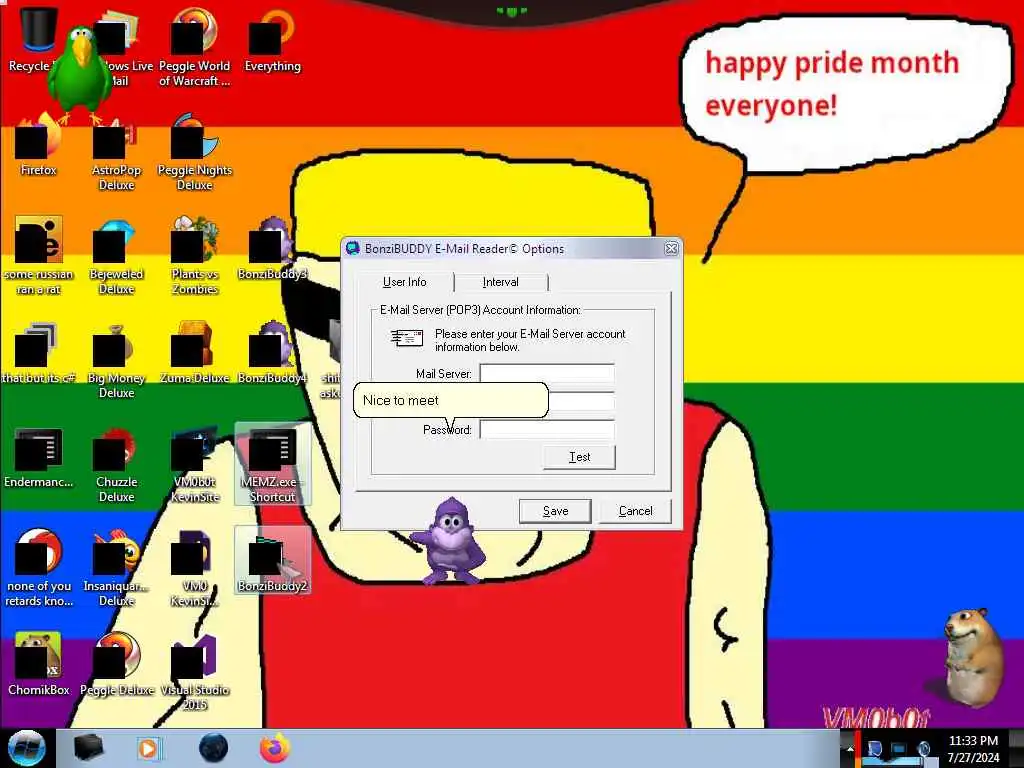The height and width of the screenshot is (768, 1024).
Task: Click the Password input field
Action: (x=547, y=430)
